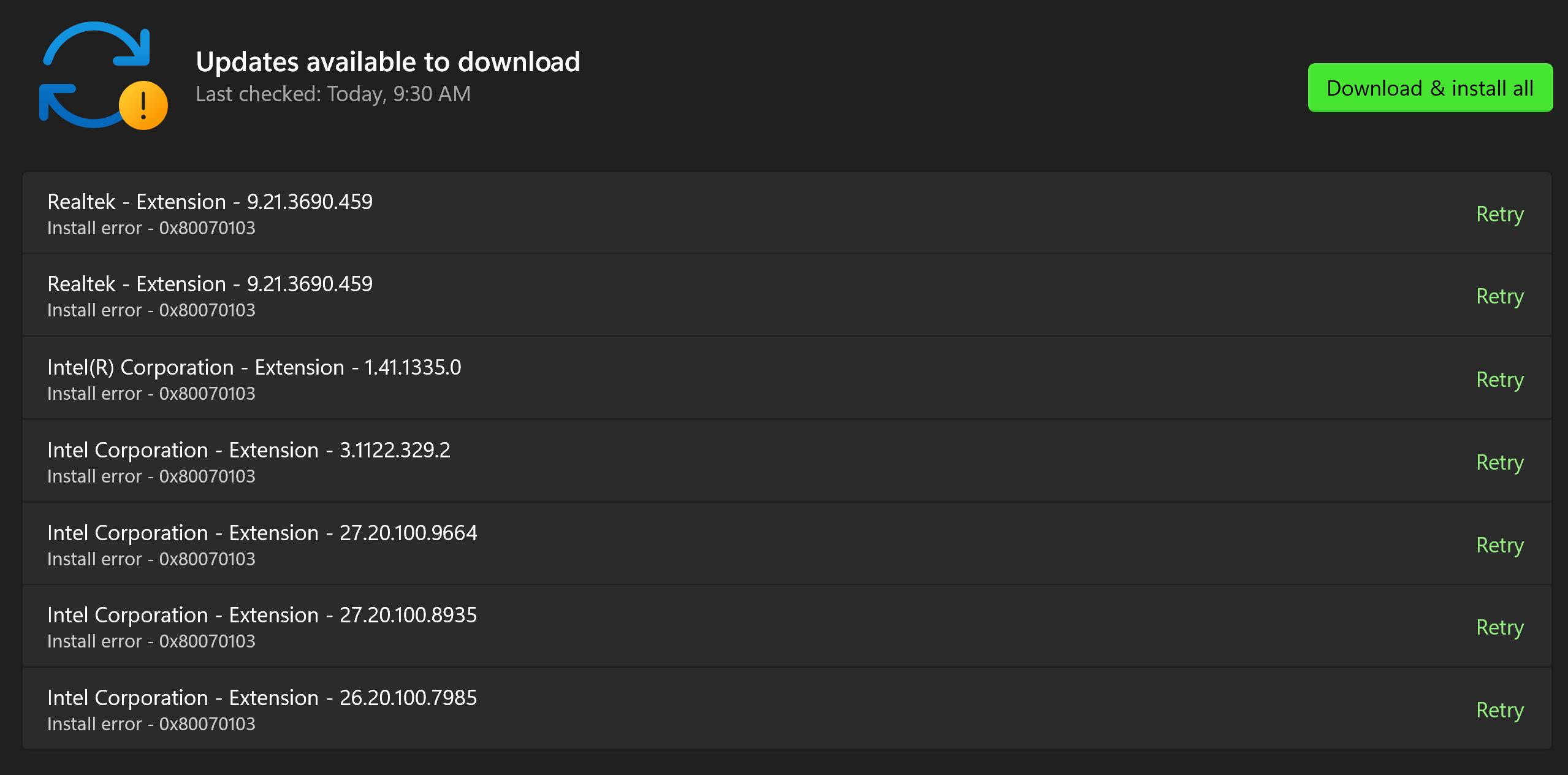Select the Intel(R) Corporation 1.41.1335.0 row title
1568x775 pixels.
(254, 367)
